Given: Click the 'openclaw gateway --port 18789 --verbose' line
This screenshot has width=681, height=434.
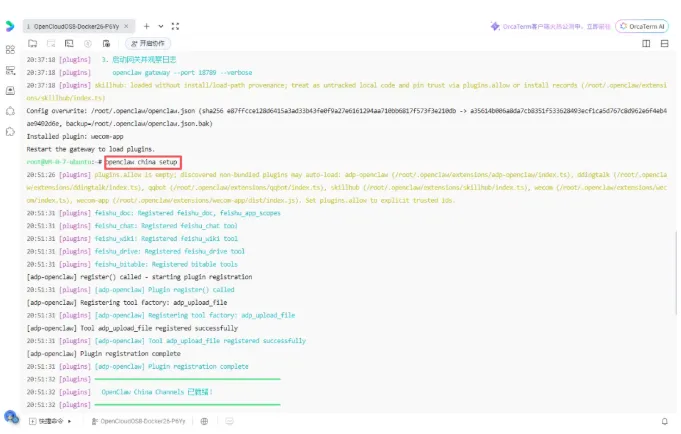Looking at the screenshot, I should point(182,73).
